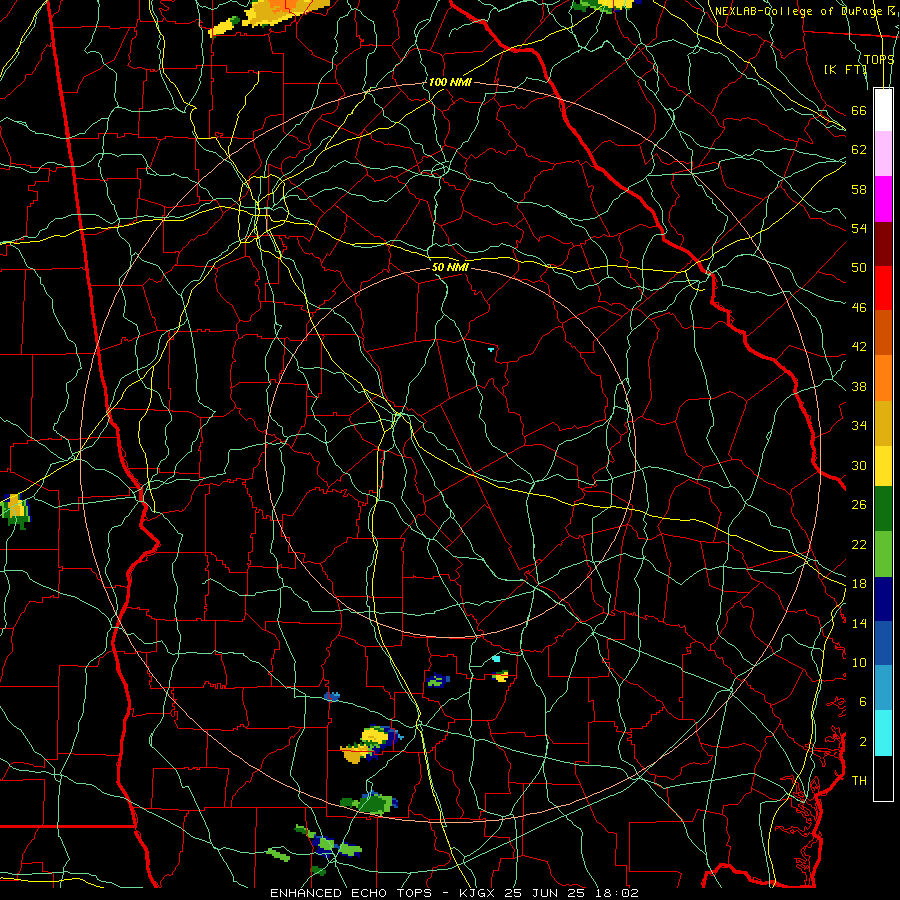Pick the bright red legend swatch
The width and height of the screenshot is (900, 900).
point(883,288)
